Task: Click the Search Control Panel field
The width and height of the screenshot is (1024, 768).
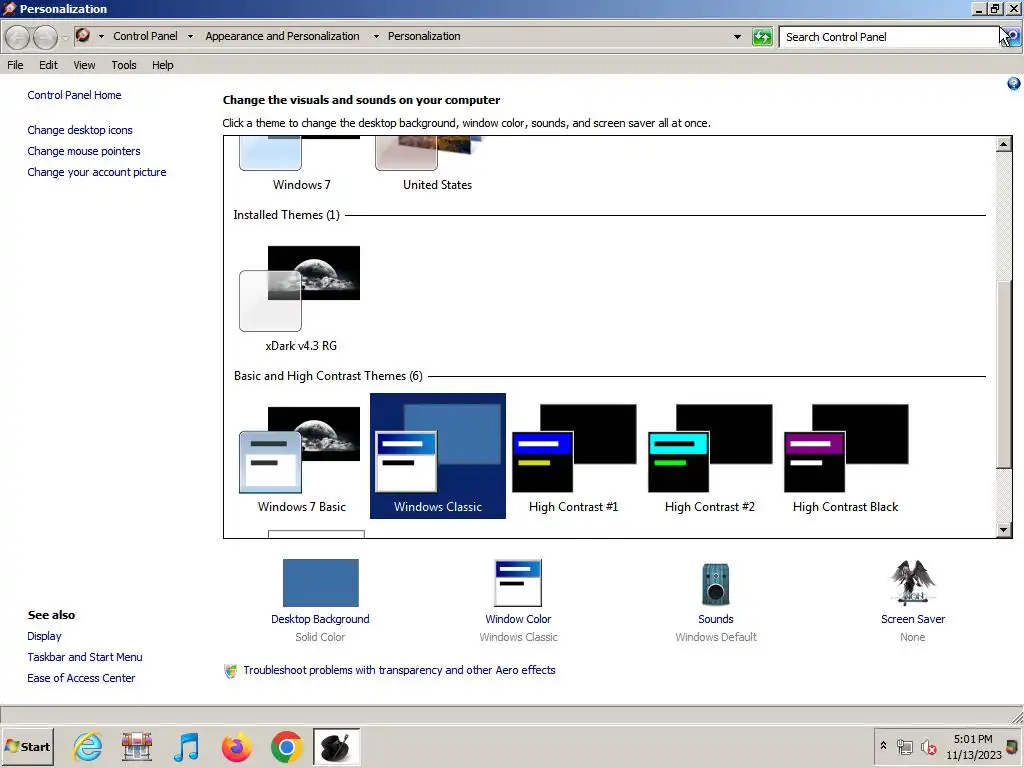Action: [x=889, y=37]
